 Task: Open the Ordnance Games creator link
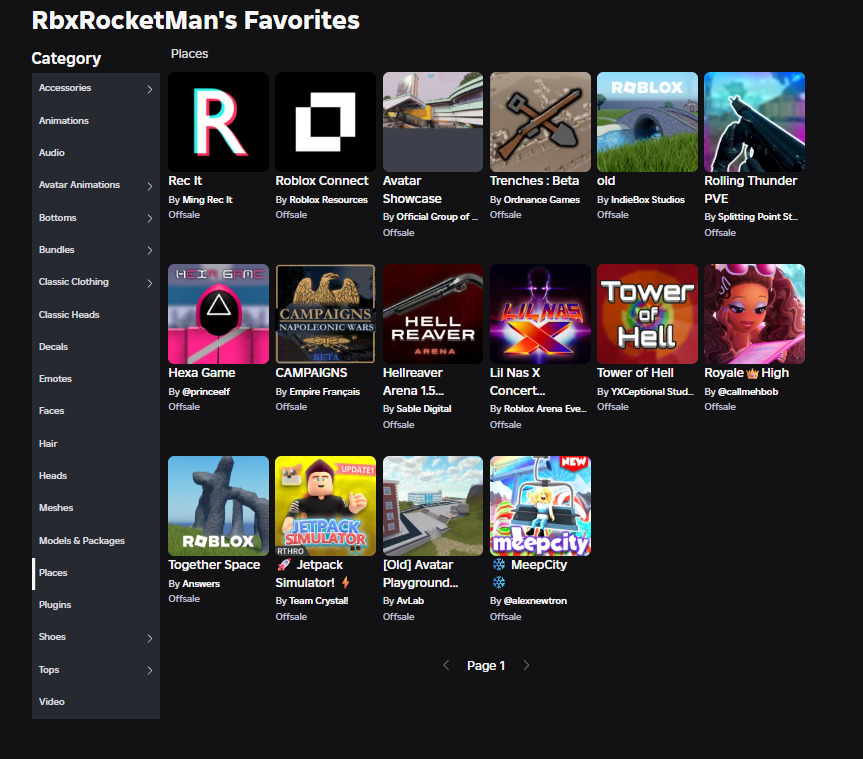click(x=542, y=200)
